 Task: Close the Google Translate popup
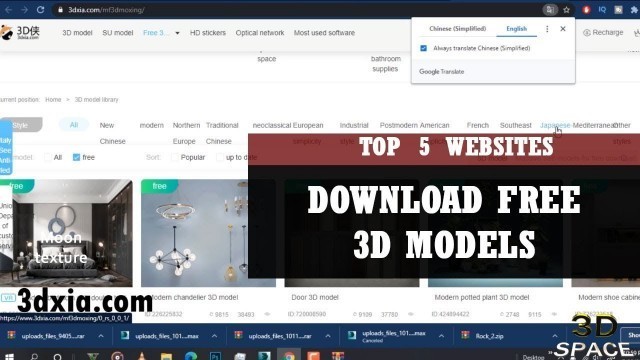click(563, 29)
